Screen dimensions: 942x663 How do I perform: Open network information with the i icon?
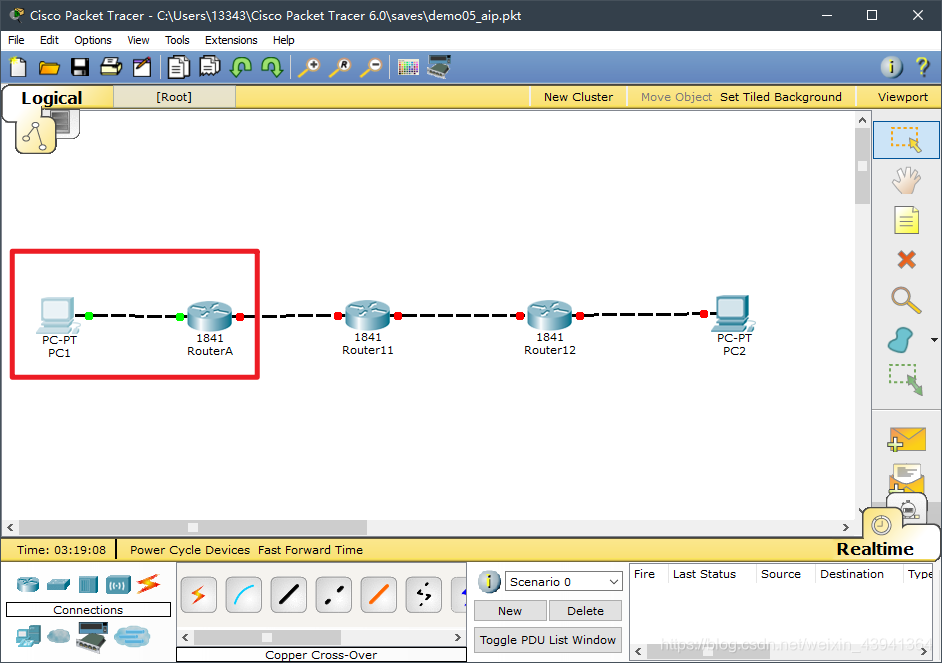892,67
